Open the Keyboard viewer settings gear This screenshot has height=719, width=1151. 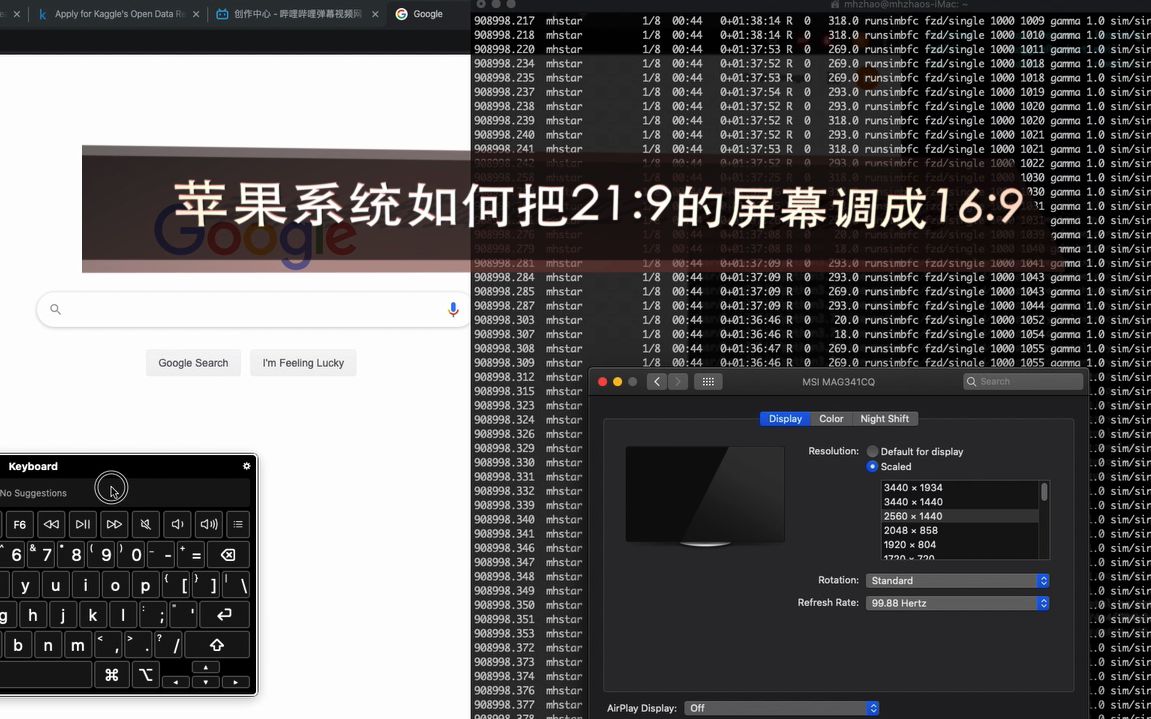point(246,465)
